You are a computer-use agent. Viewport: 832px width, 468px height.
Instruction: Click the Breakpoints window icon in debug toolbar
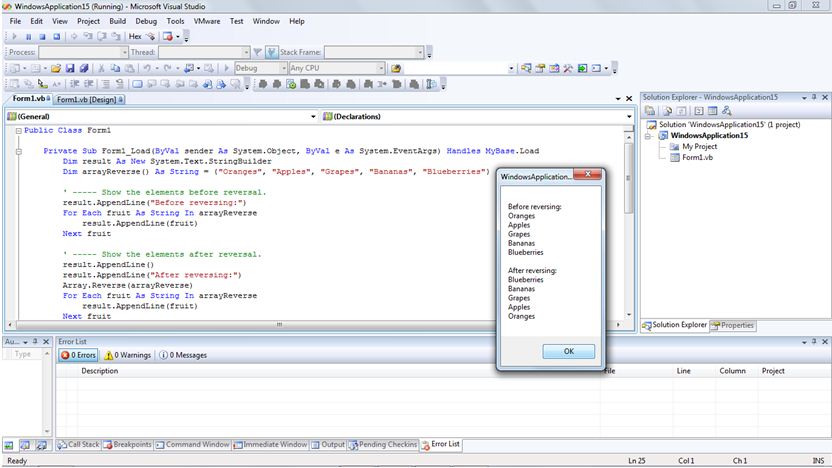168,37
